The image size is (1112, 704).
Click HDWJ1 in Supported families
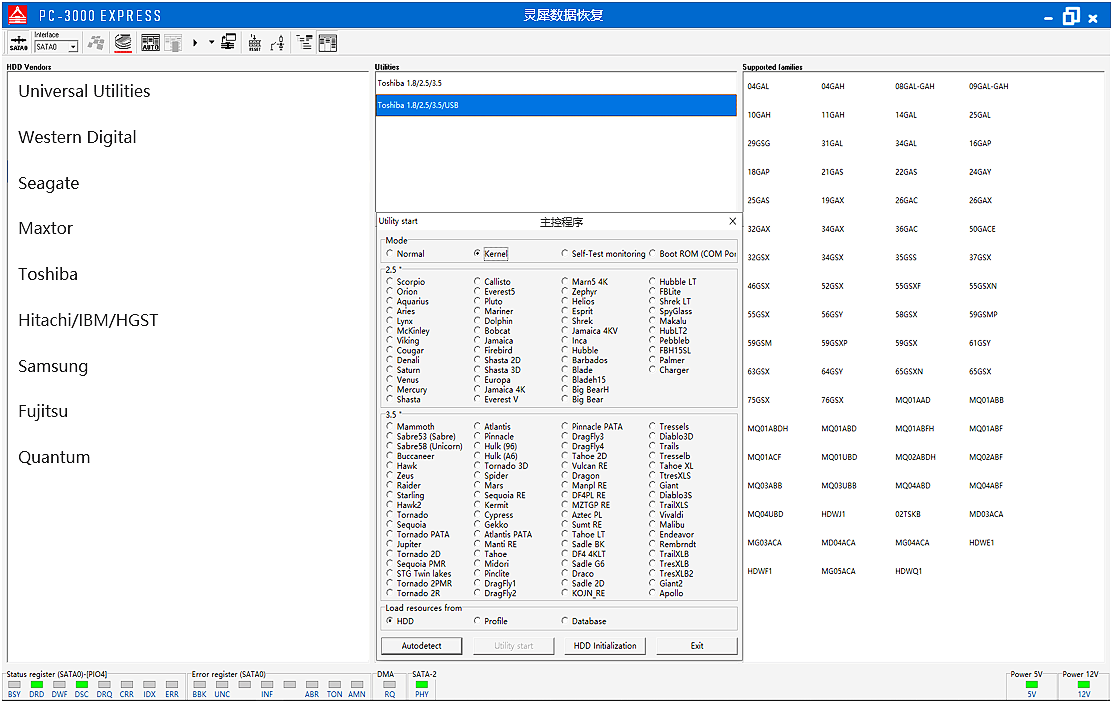pos(833,514)
